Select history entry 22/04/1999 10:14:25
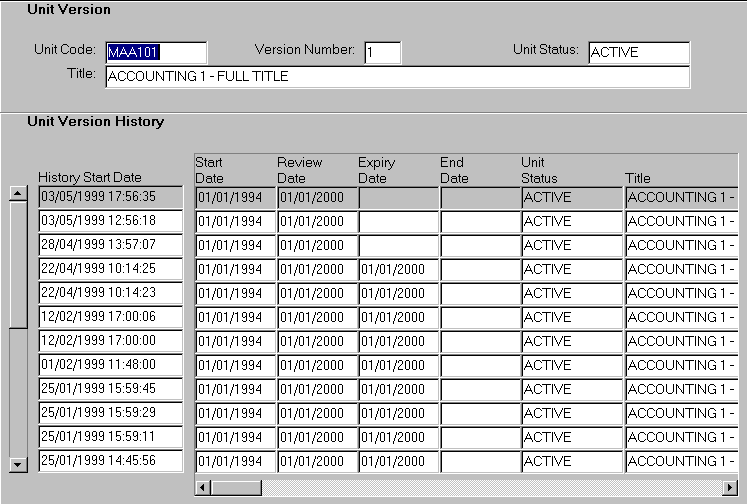Image resolution: width=747 pixels, height=504 pixels. pyautogui.click(x=111, y=269)
